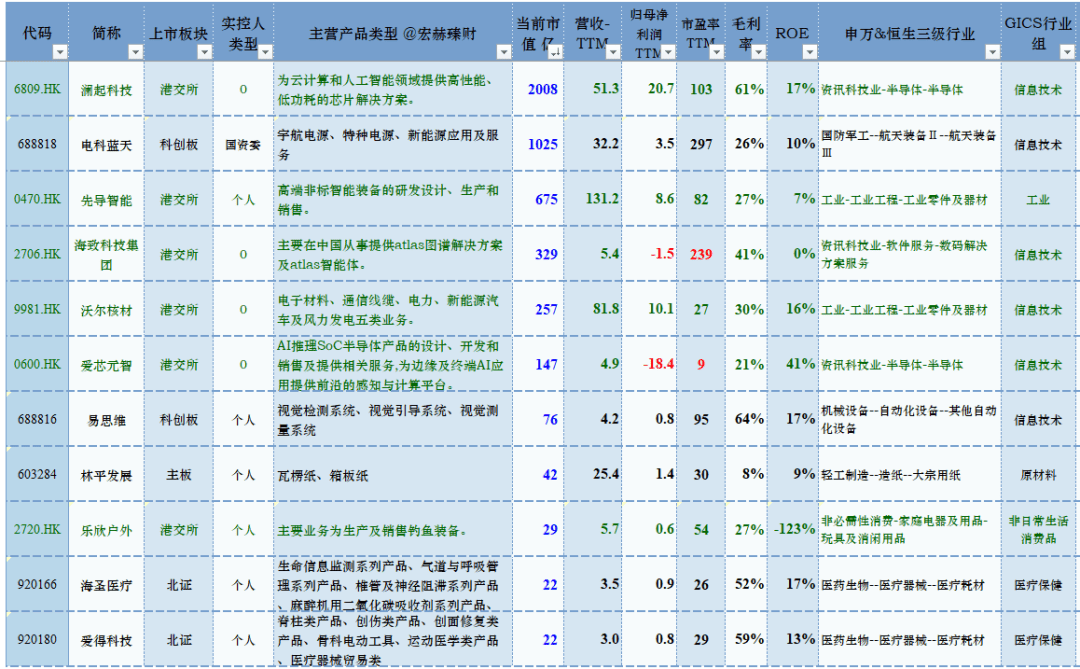The height and width of the screenshot is (669, 1080).
Task: Open the GICS行业组 filter dropdown
Action: tap(1066, 52)
